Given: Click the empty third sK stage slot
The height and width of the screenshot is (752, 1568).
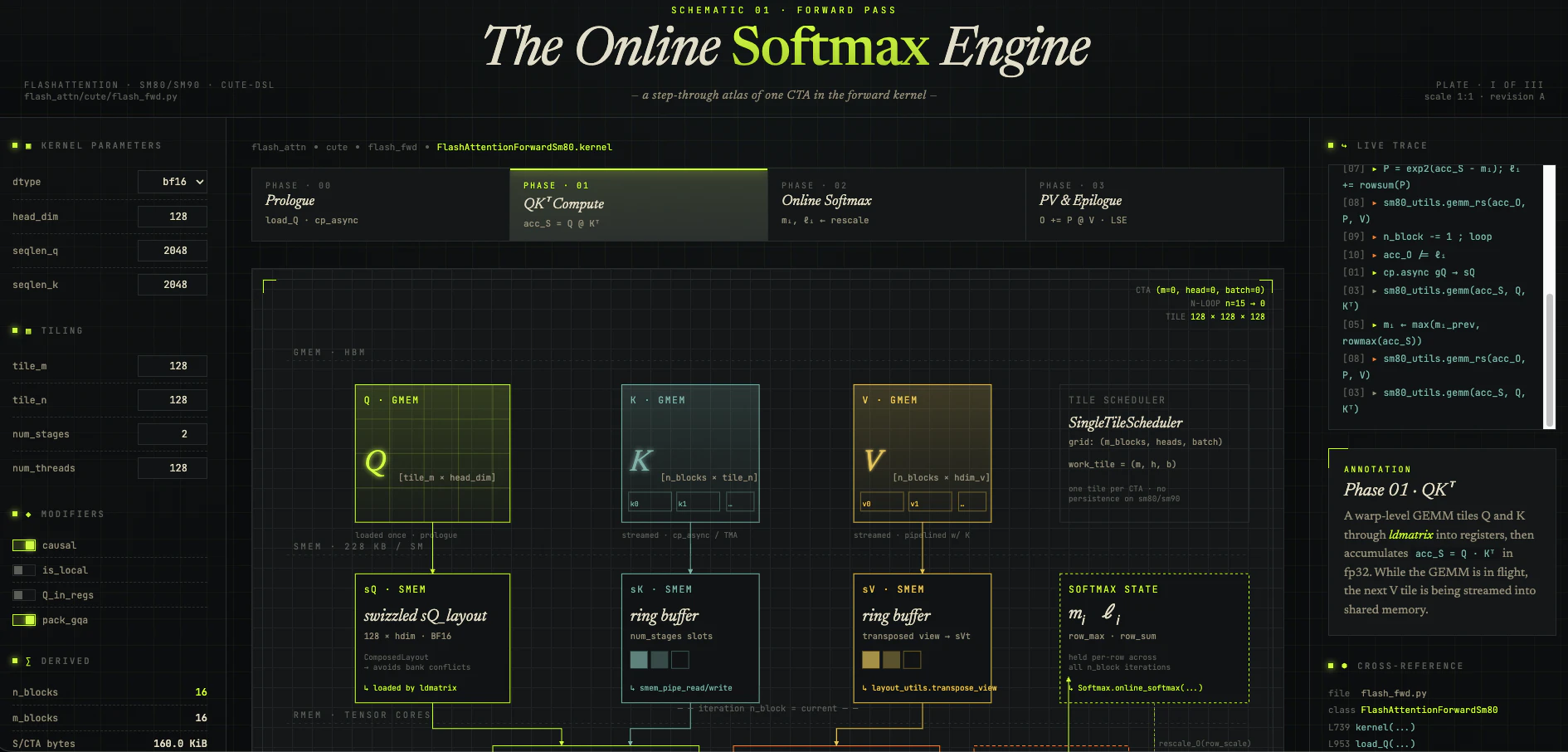Looking at the screenshot, I should point(680,660).
